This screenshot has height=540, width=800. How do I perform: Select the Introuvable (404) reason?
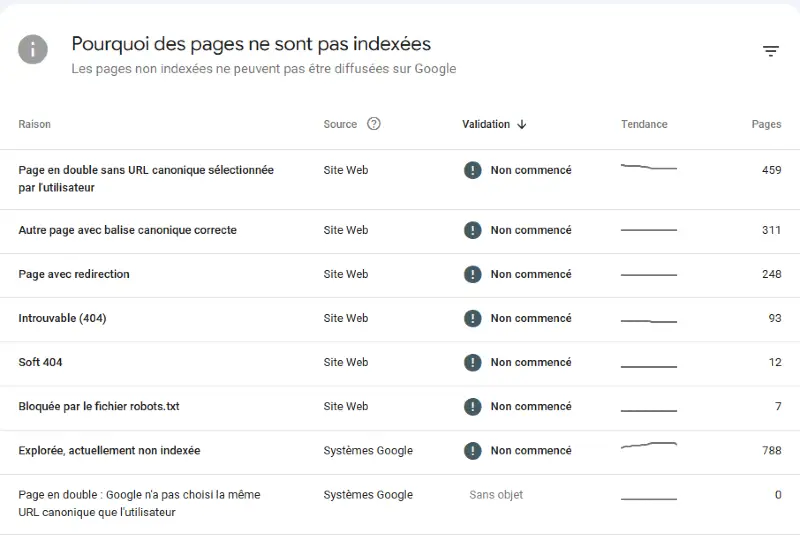(62, 318)
